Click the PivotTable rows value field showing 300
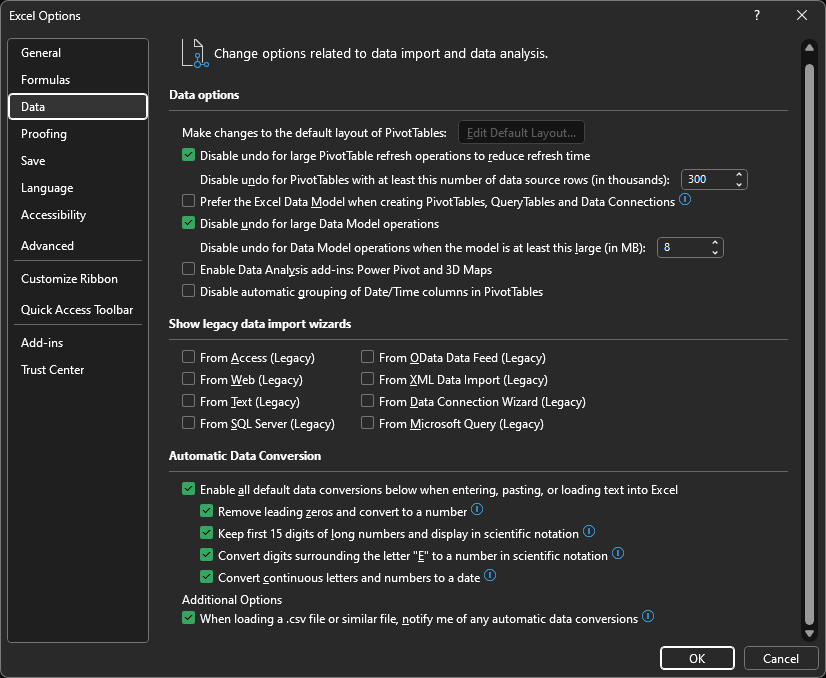The height and width of the screenshot is (678, 826). 707,180
